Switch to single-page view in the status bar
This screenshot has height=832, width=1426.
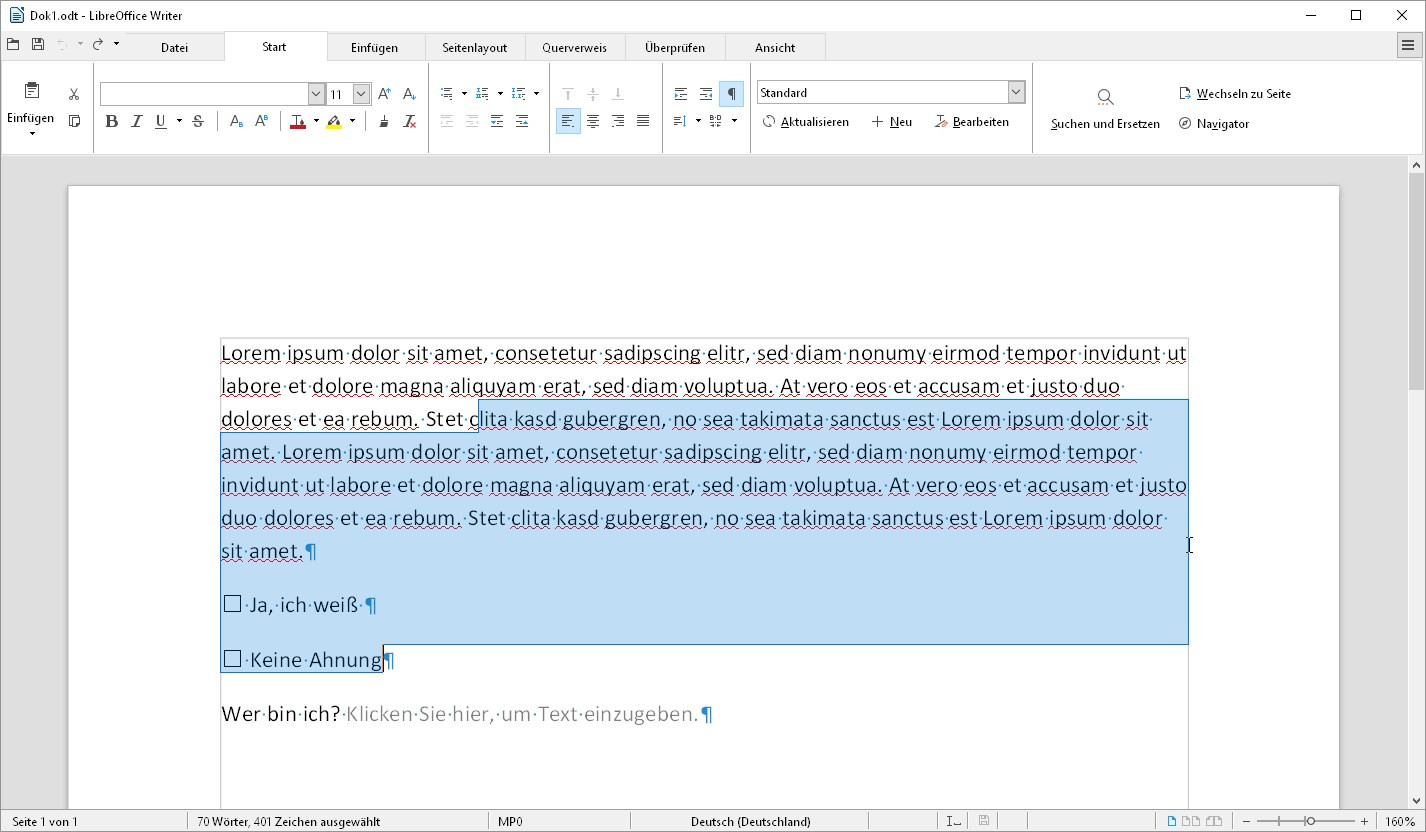pos(1173,821)
